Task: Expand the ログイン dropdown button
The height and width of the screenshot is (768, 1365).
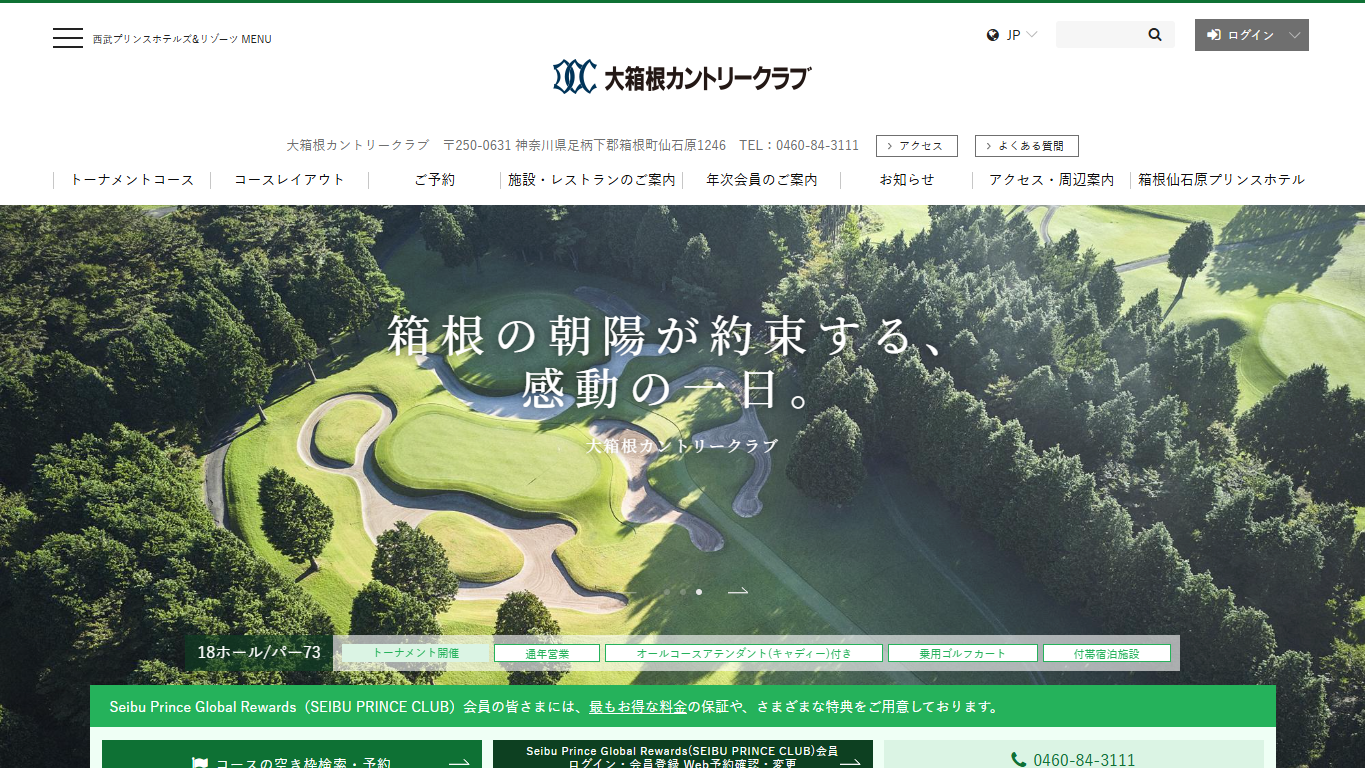Action: pos(1251,35)
